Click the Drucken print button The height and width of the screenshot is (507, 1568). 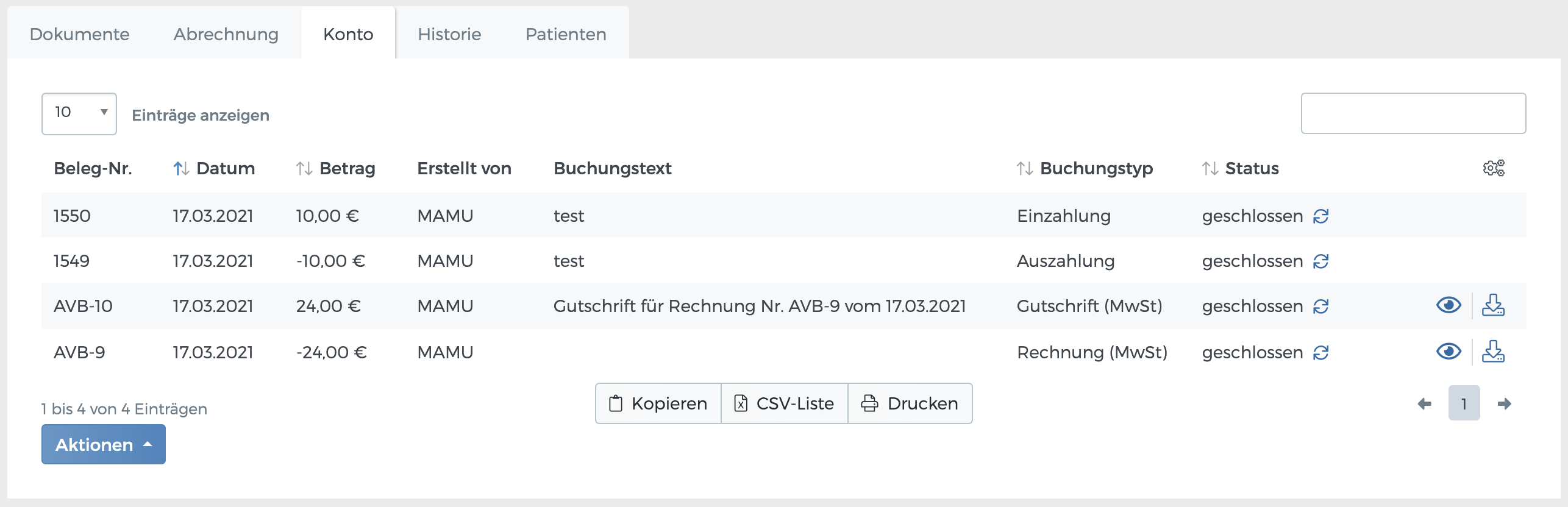[x=910, y=403]
